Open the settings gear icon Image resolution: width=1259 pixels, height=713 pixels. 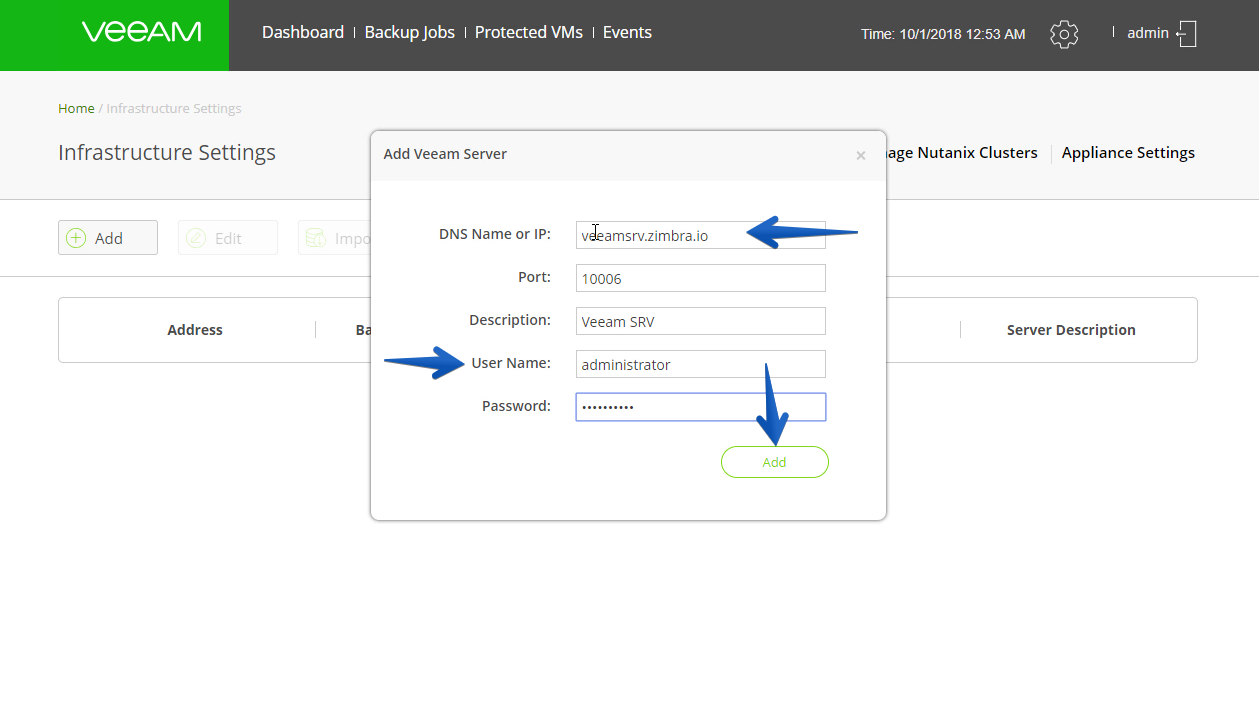click(x=1064, y=34)
